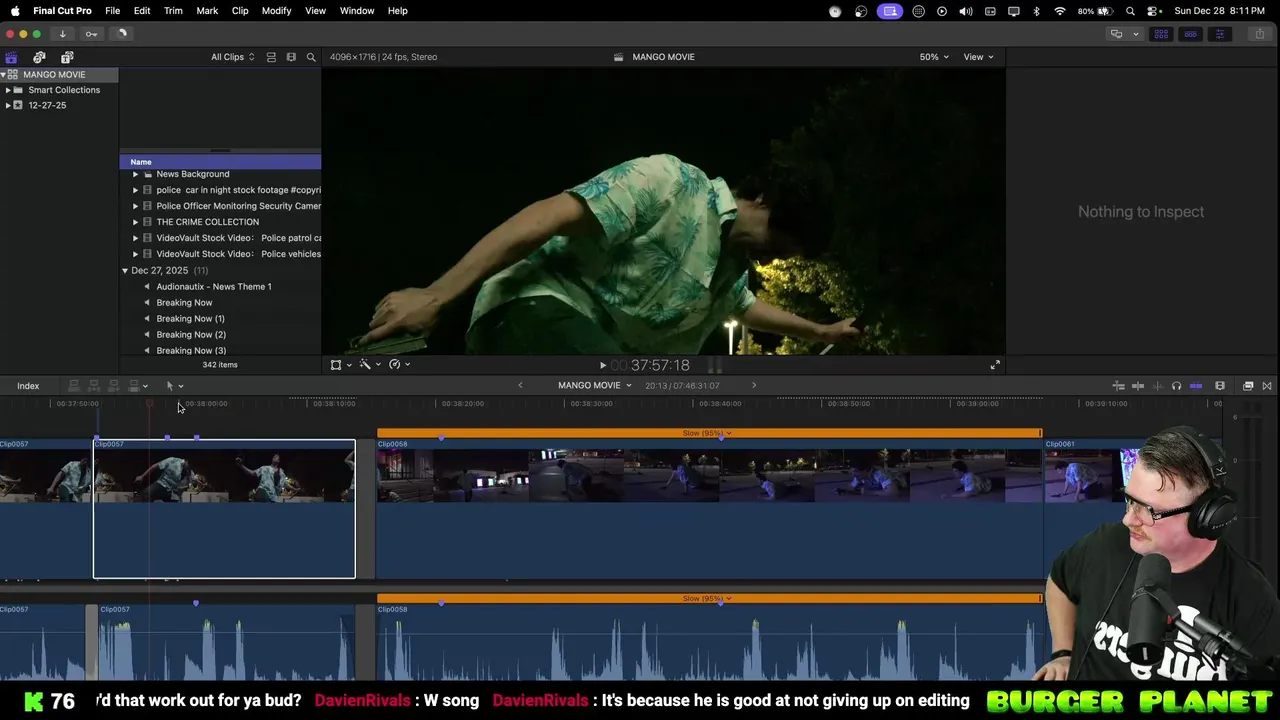Viewport: 1280px width, 720px height.
Task: Click the timeline Index button
Action: (x=28, y=386)
